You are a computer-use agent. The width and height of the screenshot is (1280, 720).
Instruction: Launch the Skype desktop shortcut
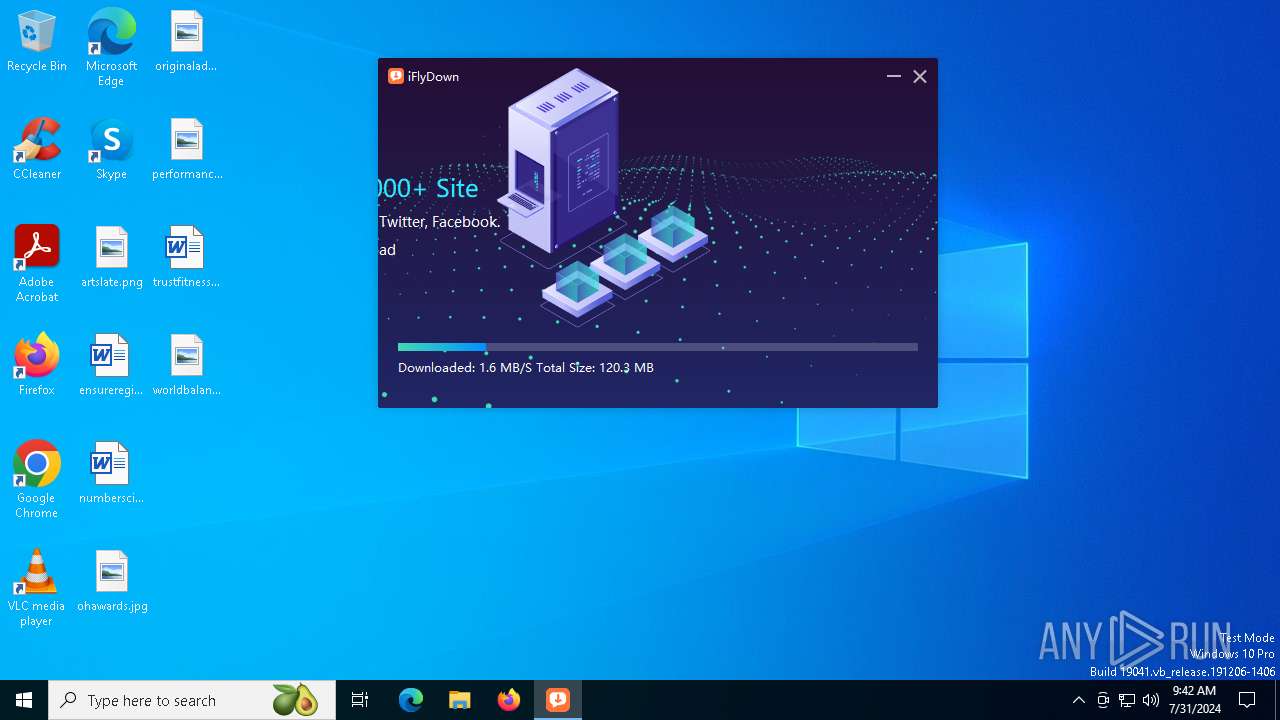point(111,150)
